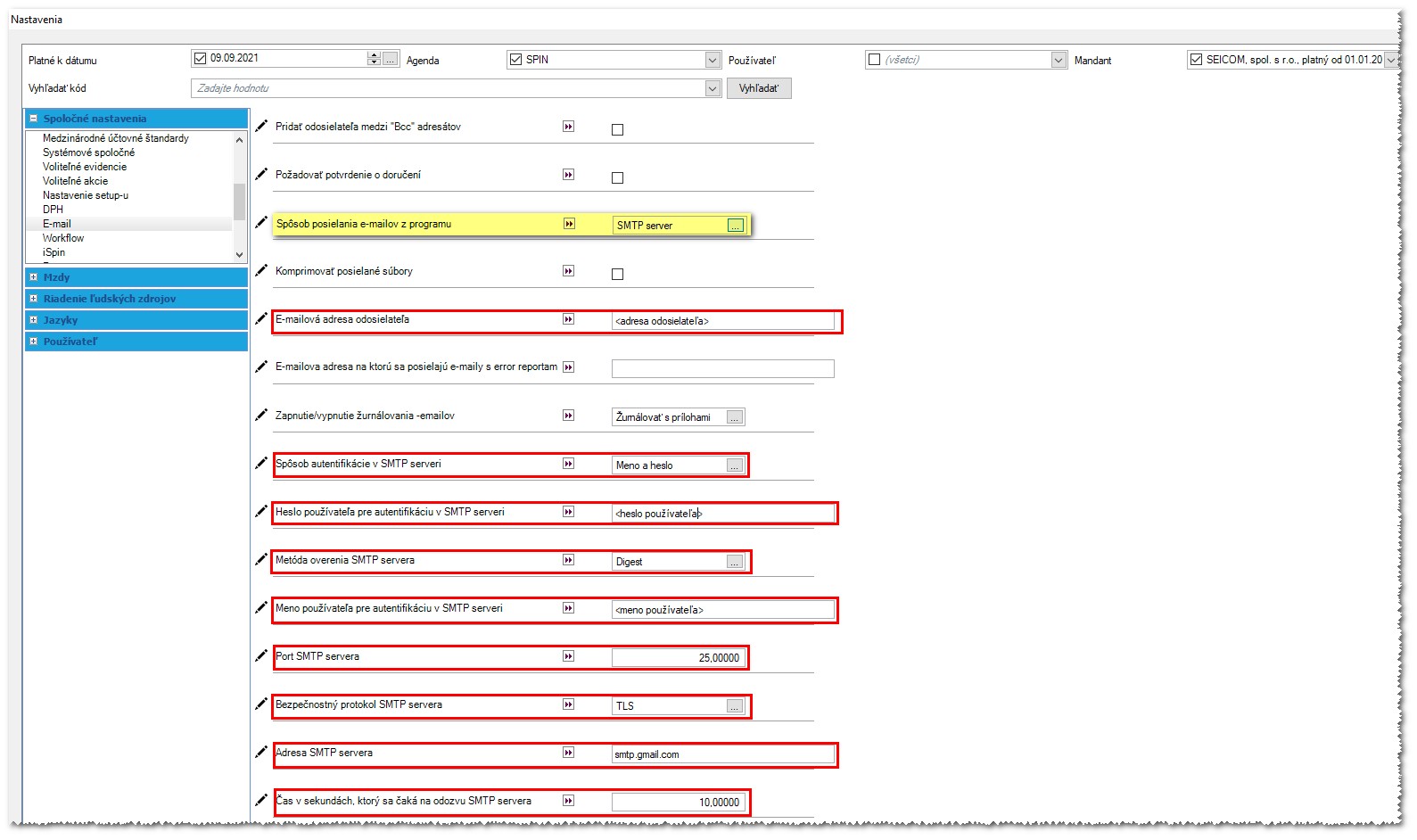Click arrow icon for 'Port SMTP servera' row
The image size is (1417, 840).
568,656
